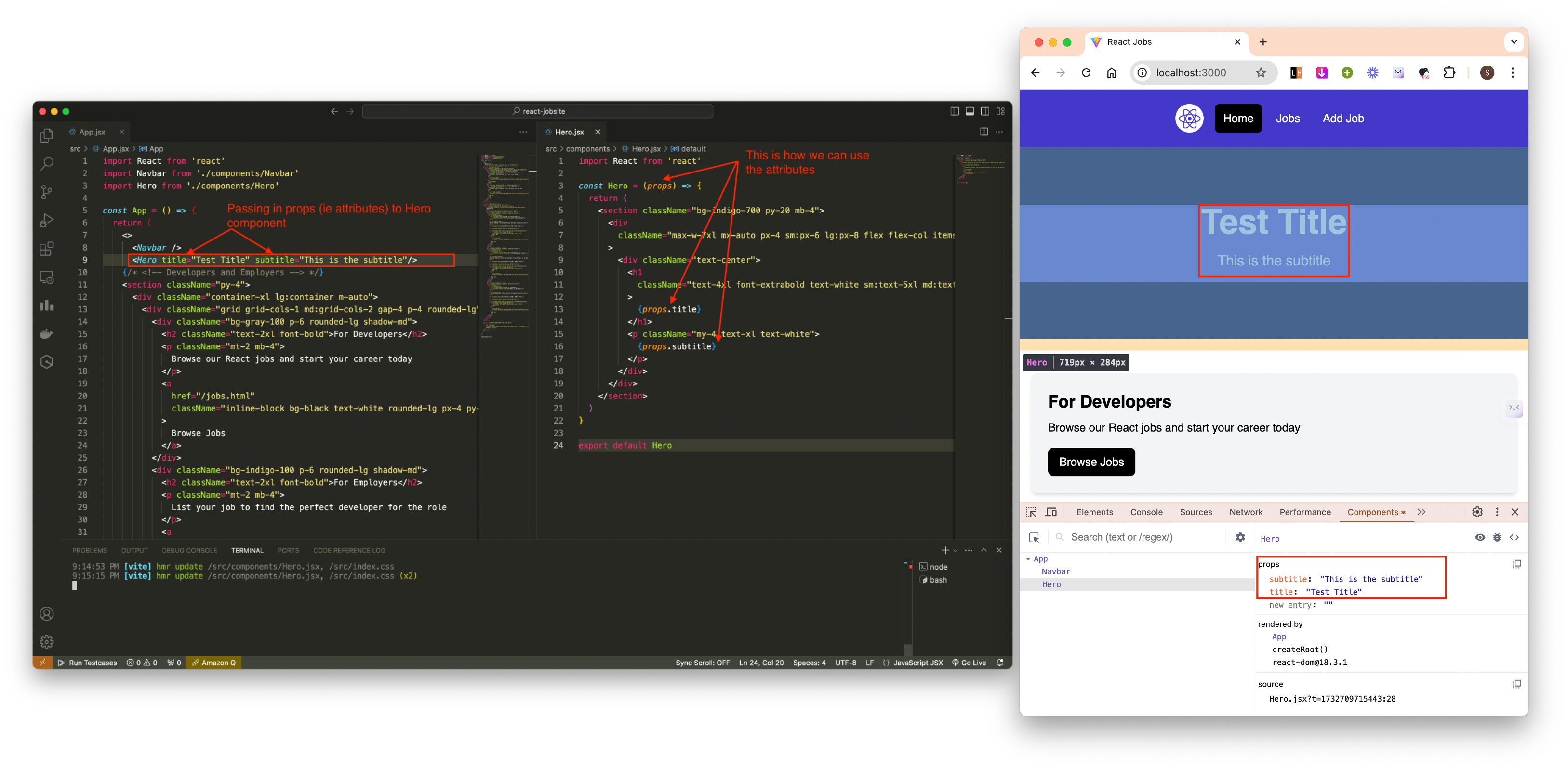Open the browser Extensions puzzle icon
The width and height of the screenshot is (1568, 769).
click(x=1449, y=72)
